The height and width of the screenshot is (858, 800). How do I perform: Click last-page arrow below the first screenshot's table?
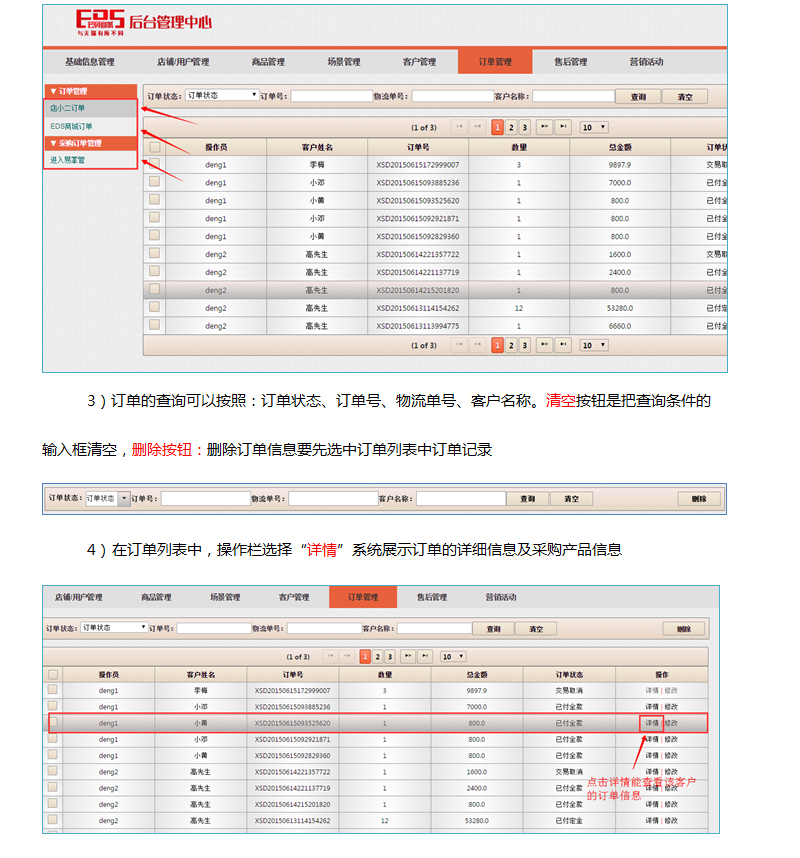563,345
